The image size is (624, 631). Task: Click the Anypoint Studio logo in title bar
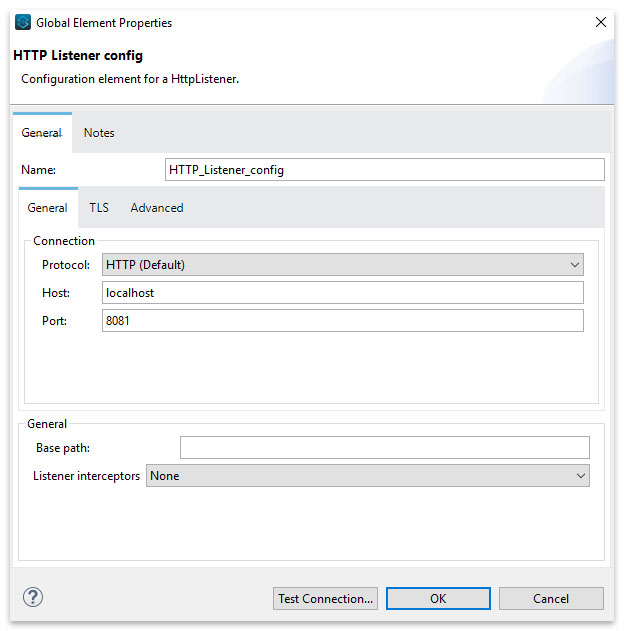(23, 23)
